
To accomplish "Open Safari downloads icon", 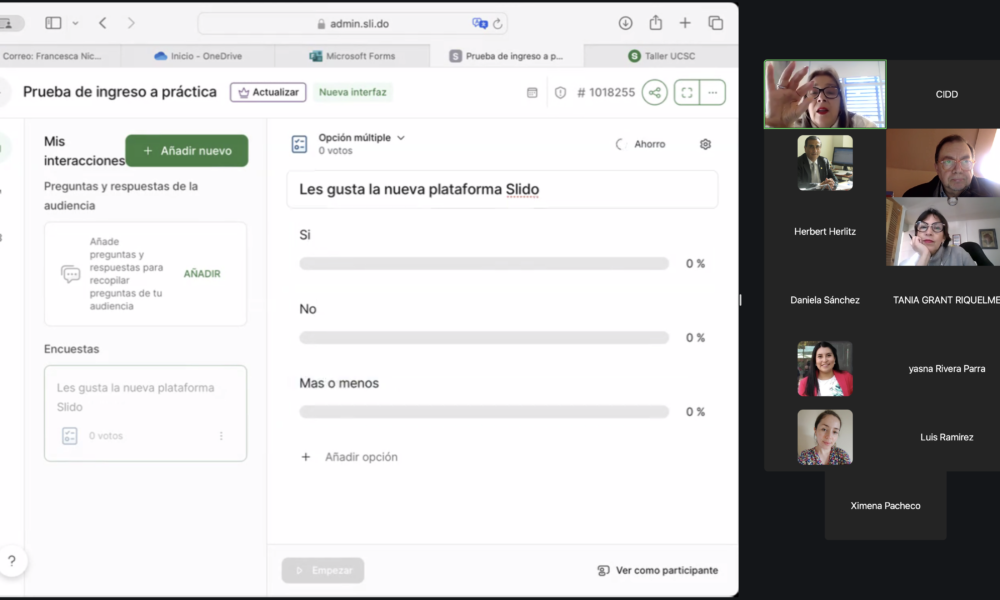I will pyautogui.click(x=625, y=23).
